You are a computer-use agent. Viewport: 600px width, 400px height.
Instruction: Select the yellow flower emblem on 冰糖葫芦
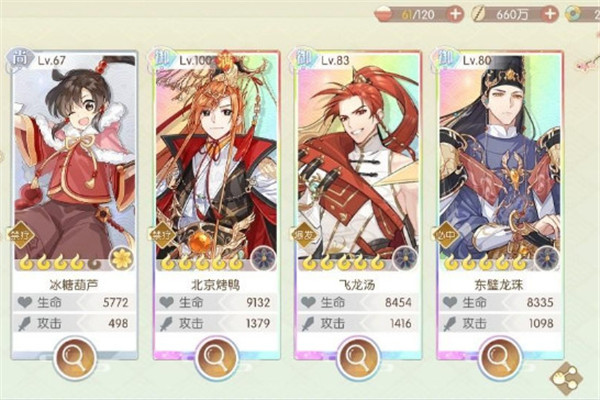tap(122, 258)
